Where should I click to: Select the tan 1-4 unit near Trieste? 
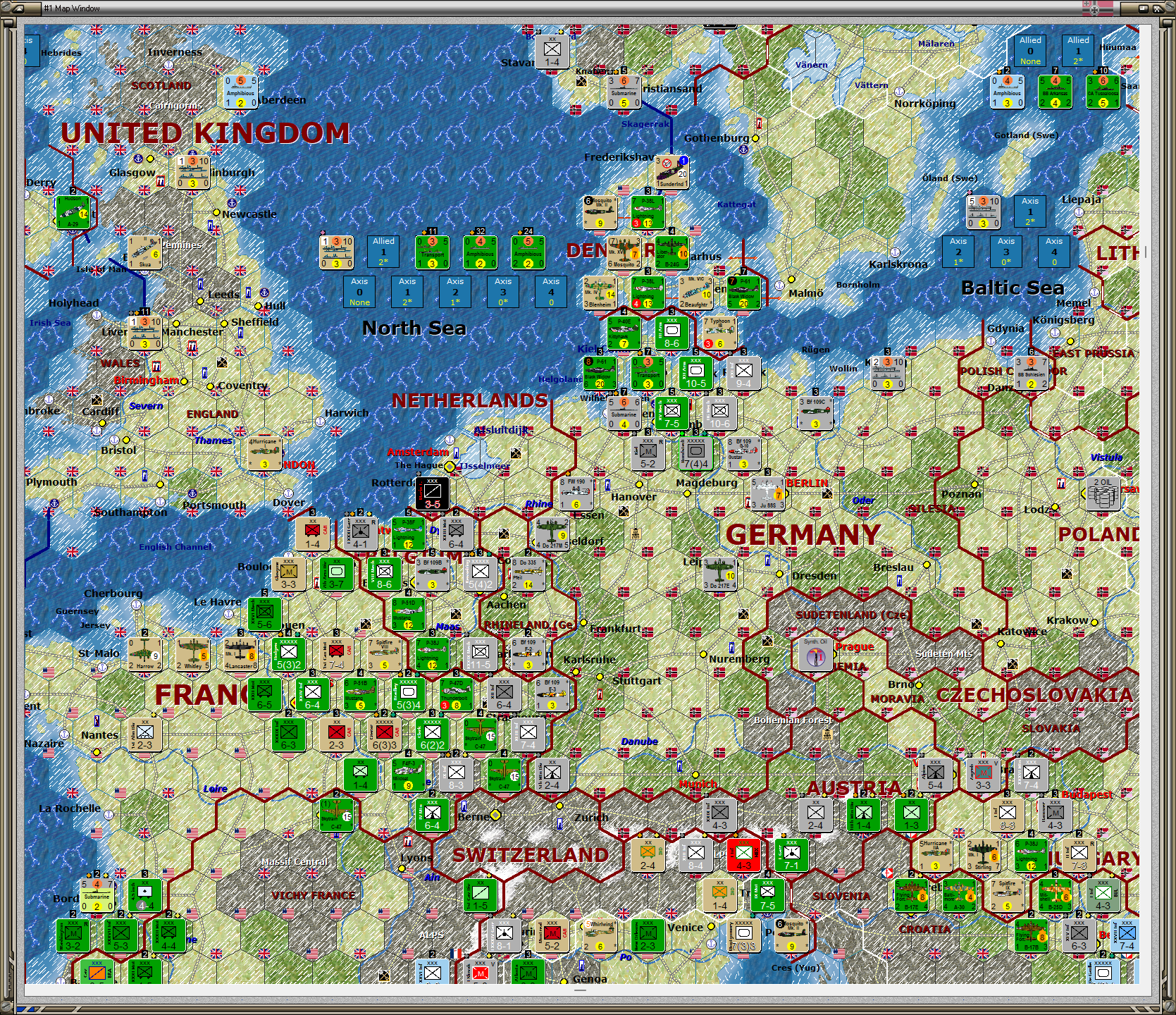(x=719, y=895)
